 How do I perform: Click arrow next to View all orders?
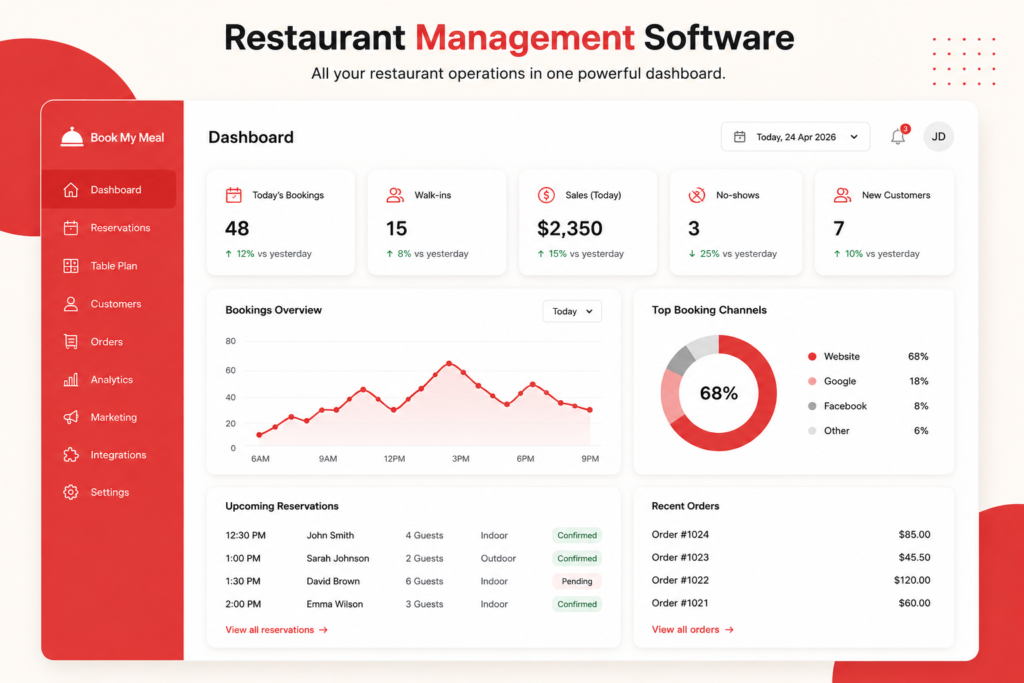729,630
